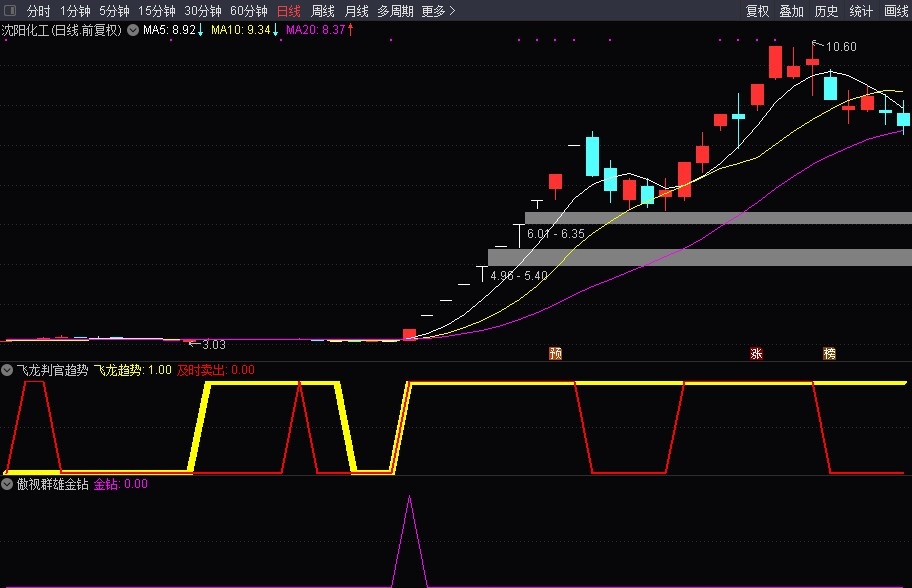Viewport: 912px width, 588px height.
Task: Switch to 60分钟 chart period
Action: coord(248,11)
